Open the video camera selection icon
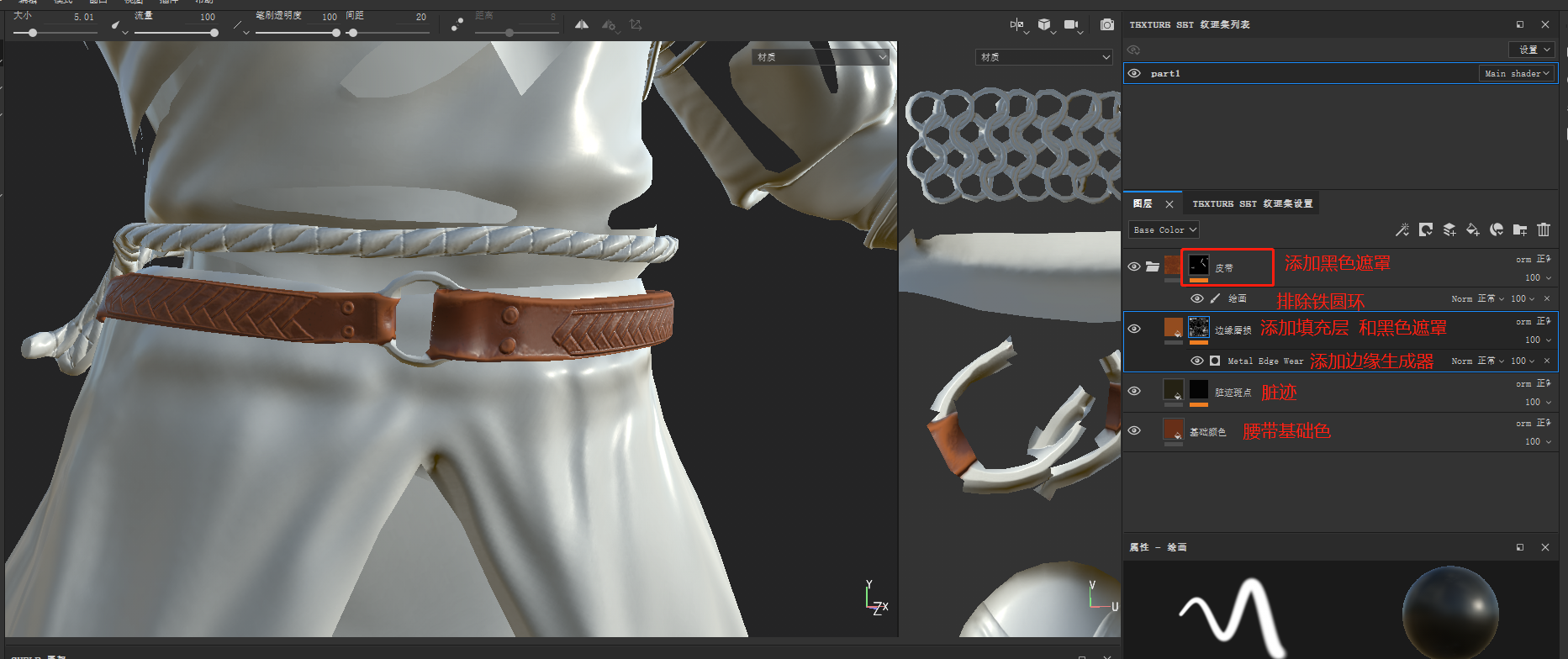This screenshot has height=659, width=1568. point(1072,25)
